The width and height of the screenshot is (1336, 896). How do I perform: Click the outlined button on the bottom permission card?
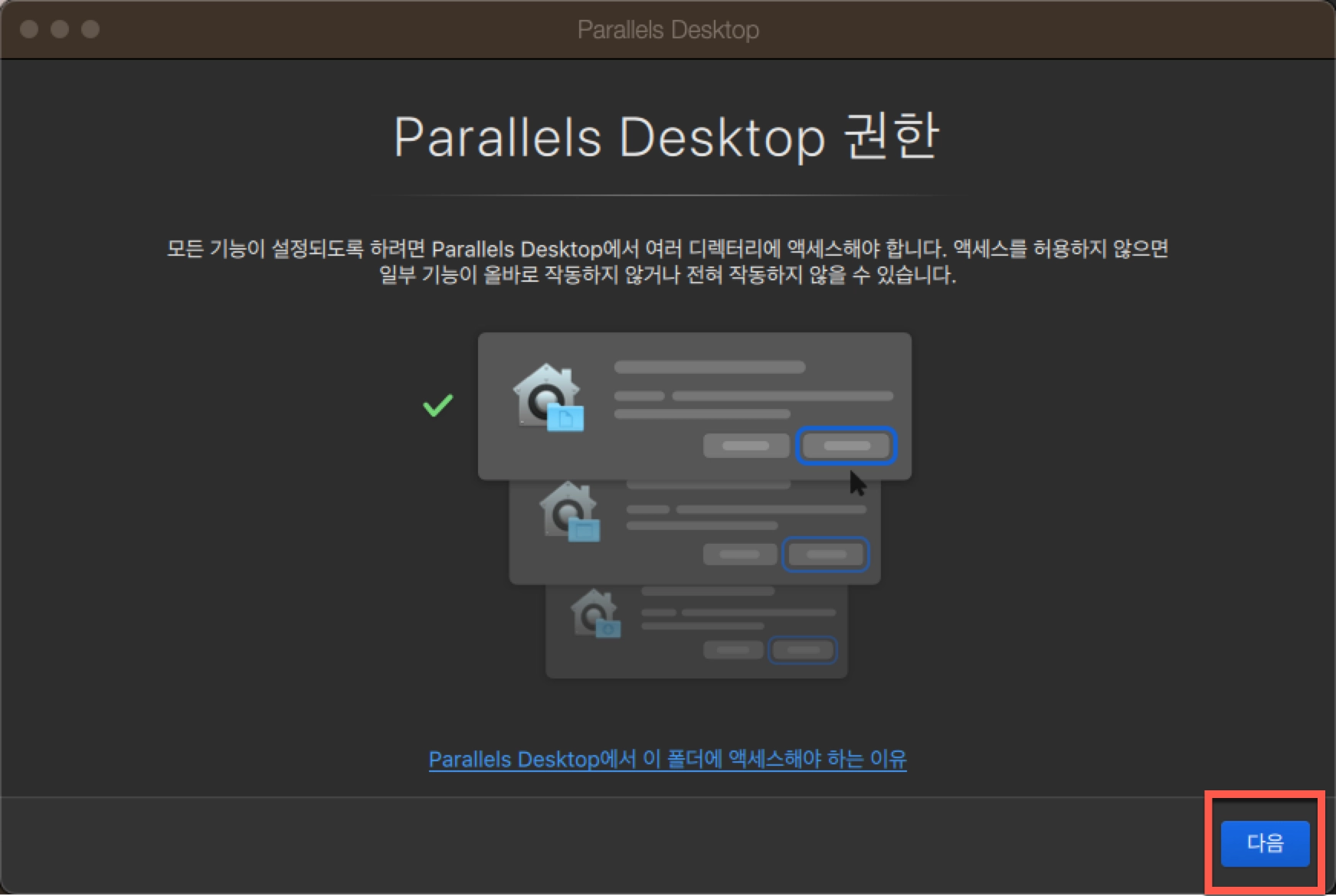[802, 650]
